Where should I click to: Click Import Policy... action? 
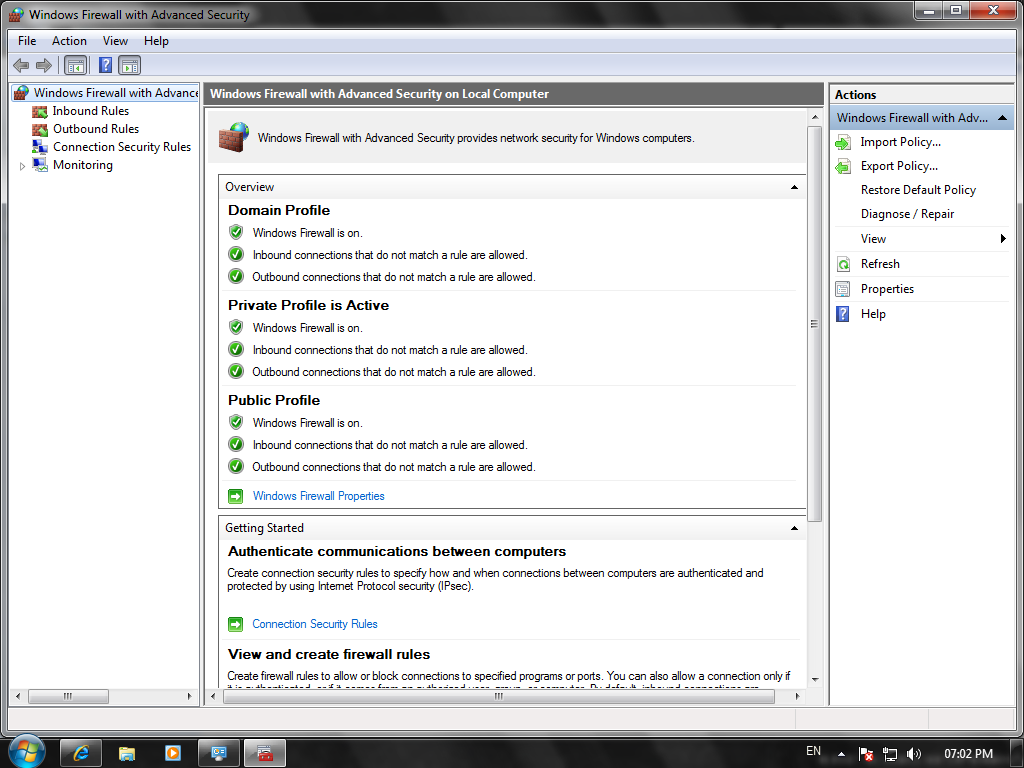(x=901, y=142)
